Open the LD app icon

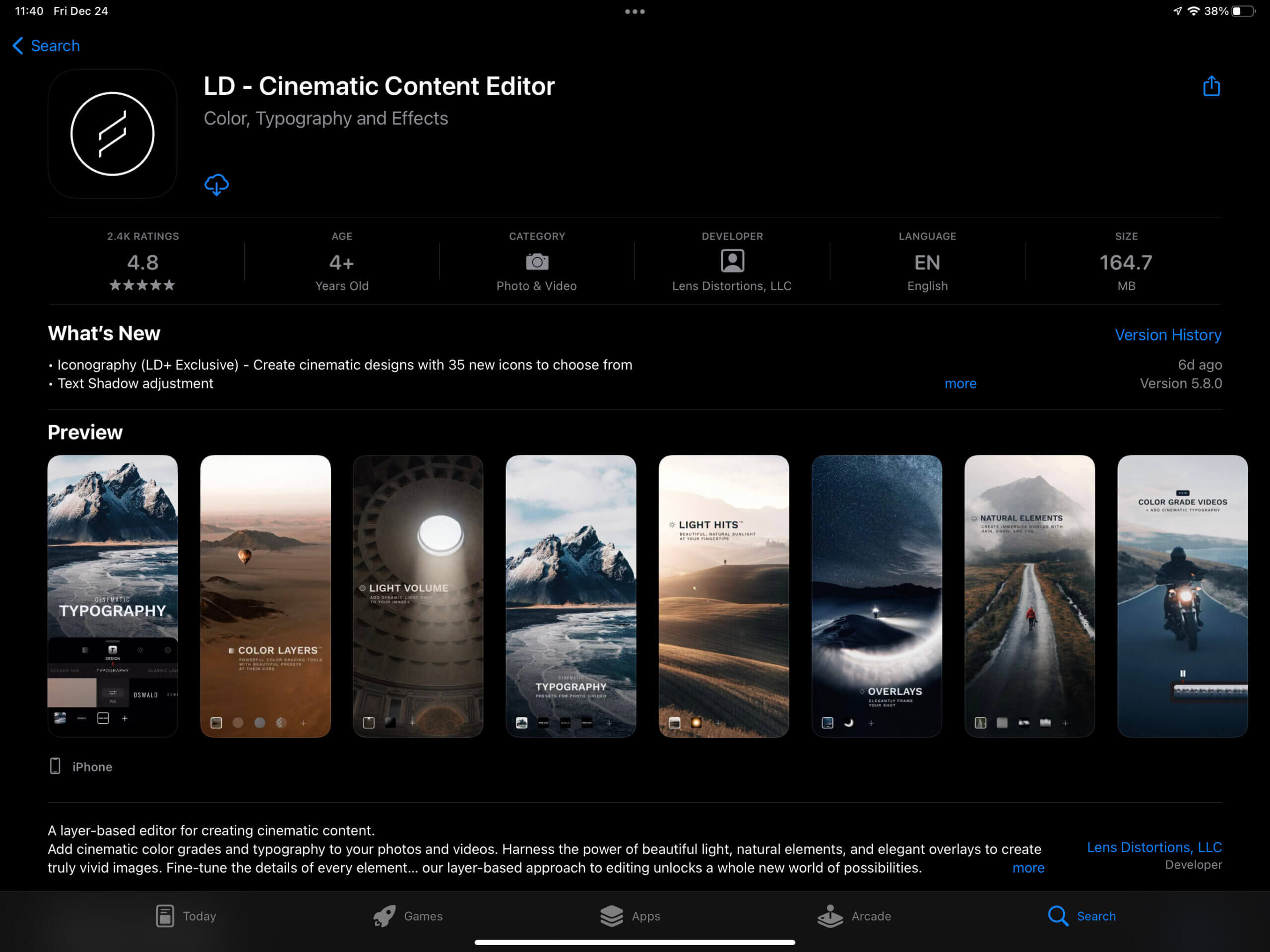pyautogui.click(x=113, y=134)
